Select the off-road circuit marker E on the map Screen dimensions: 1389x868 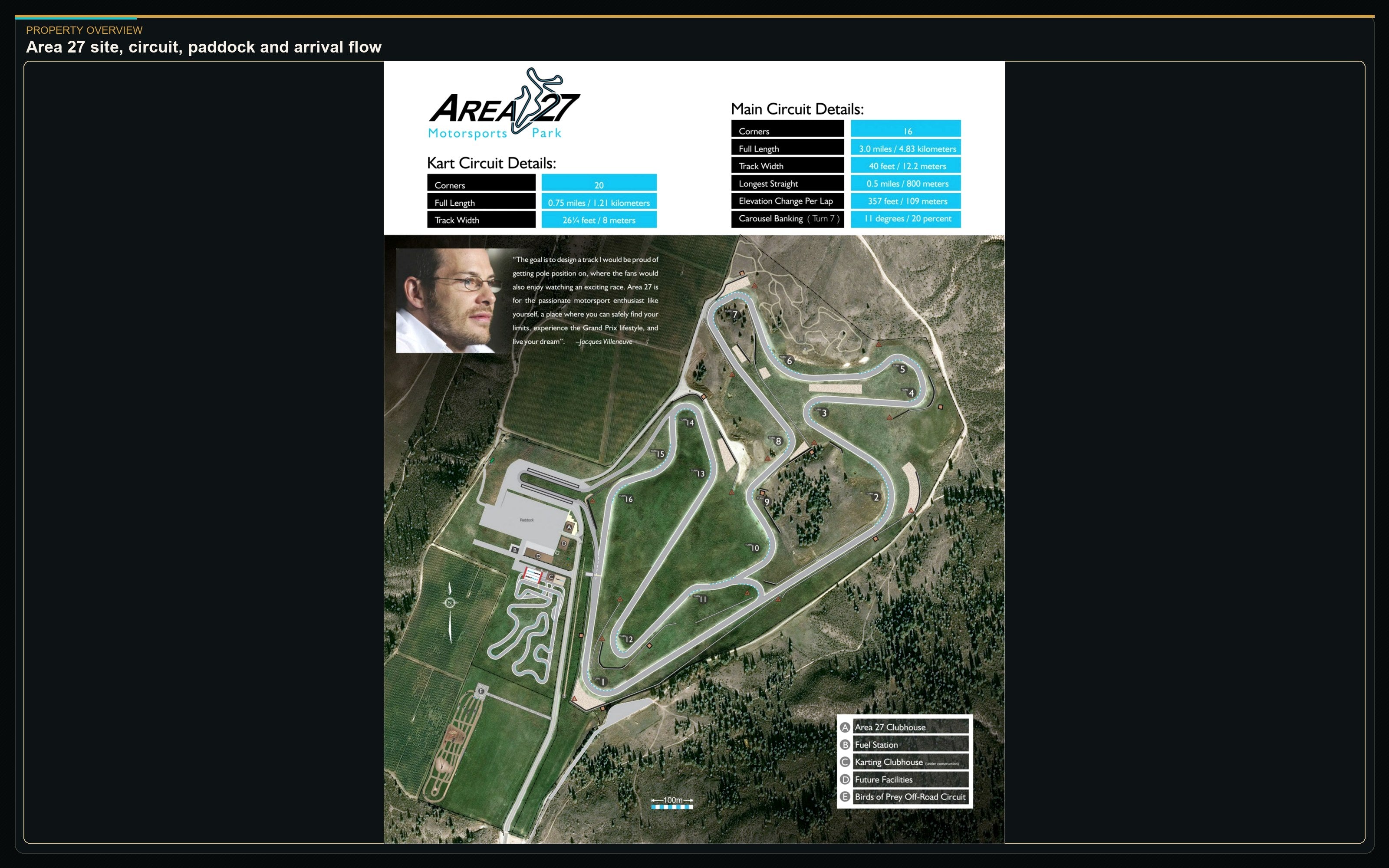click(481, 691)
